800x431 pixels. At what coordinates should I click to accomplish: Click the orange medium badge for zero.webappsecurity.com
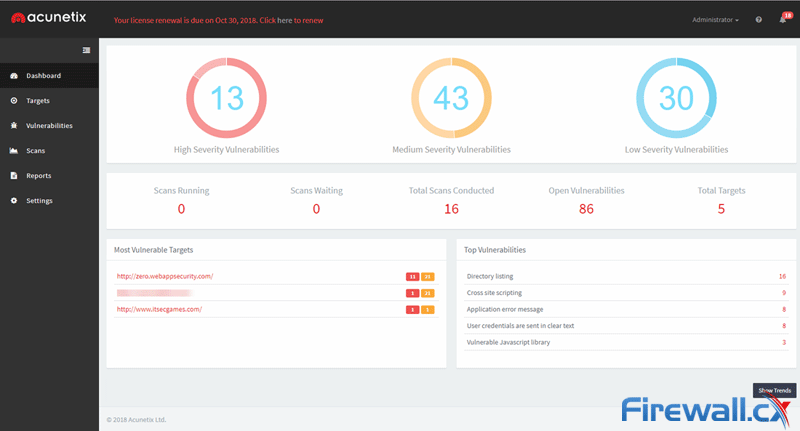click(428, 276)
